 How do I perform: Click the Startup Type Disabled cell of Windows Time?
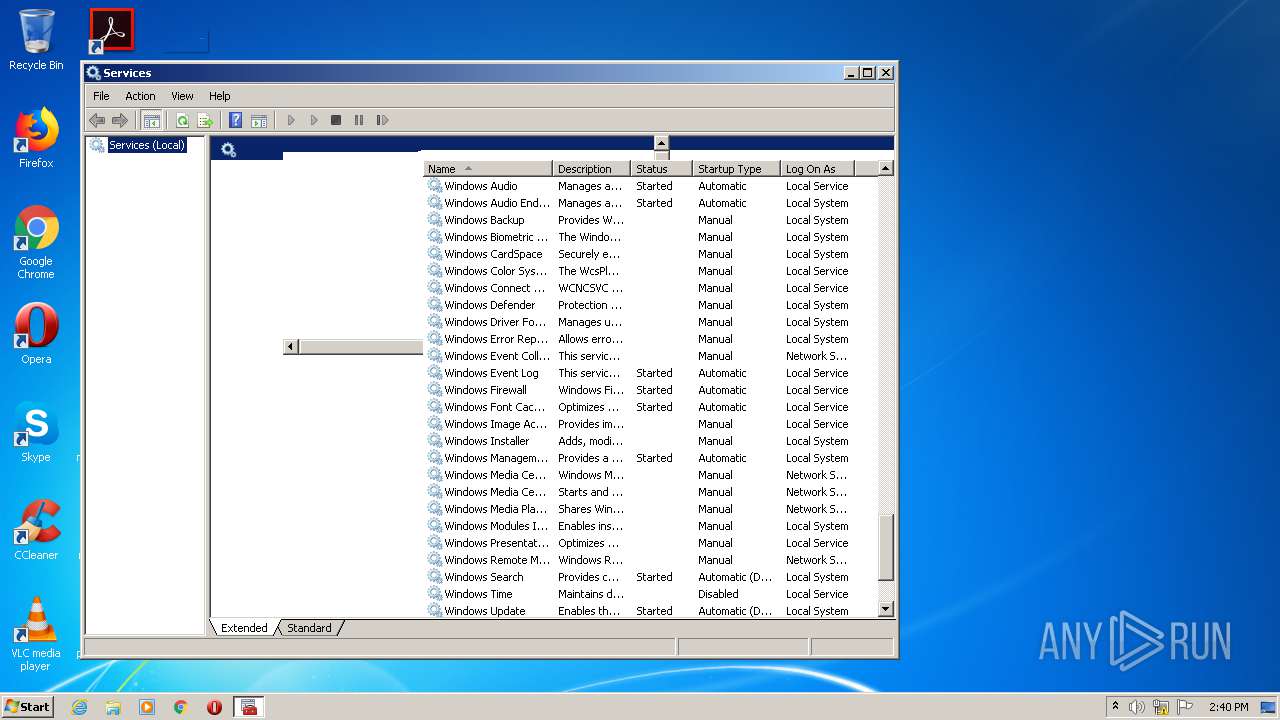coord(718,594)
